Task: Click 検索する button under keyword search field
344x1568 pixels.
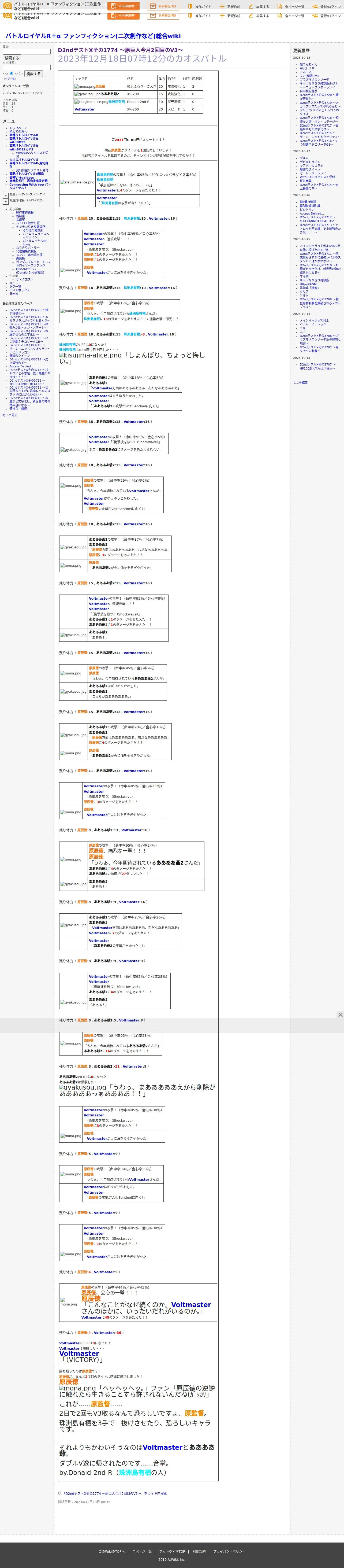Action: click(12, 58)
